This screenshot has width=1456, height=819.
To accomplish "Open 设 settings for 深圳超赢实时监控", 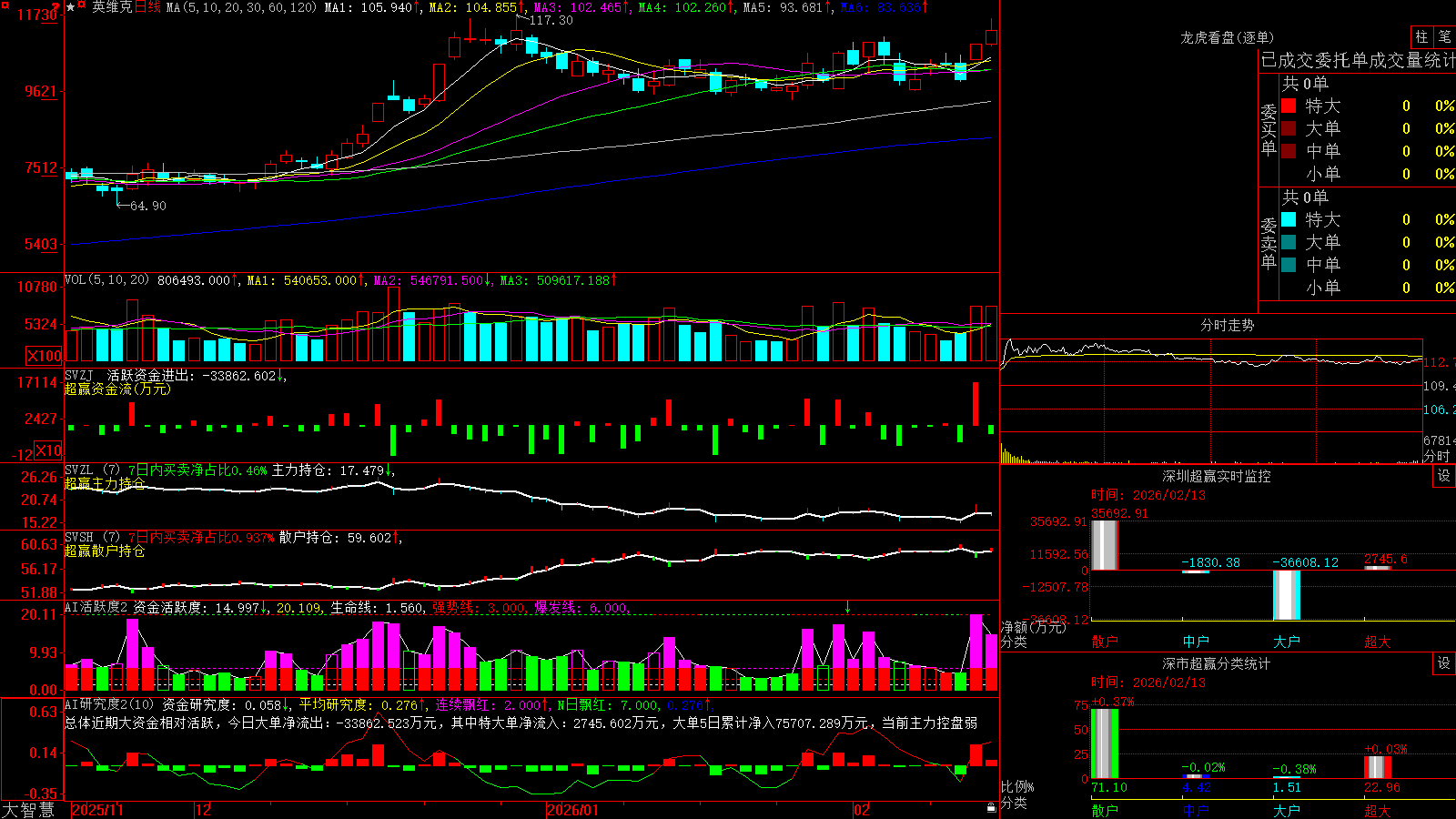I will [x=1444, y=476].
